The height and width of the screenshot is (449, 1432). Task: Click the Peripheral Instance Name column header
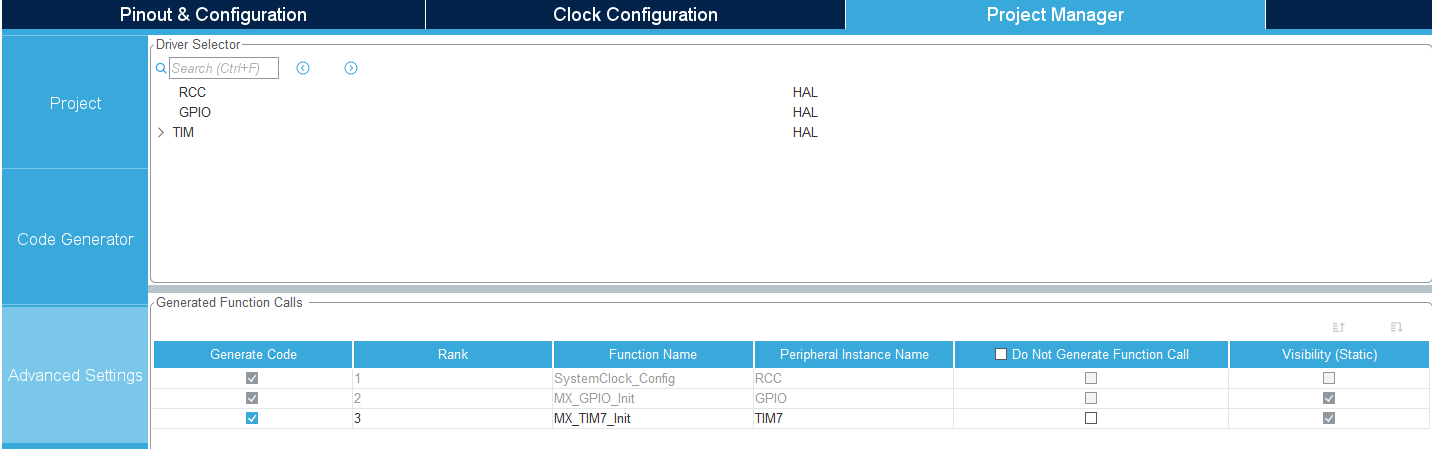coord(854,354)
